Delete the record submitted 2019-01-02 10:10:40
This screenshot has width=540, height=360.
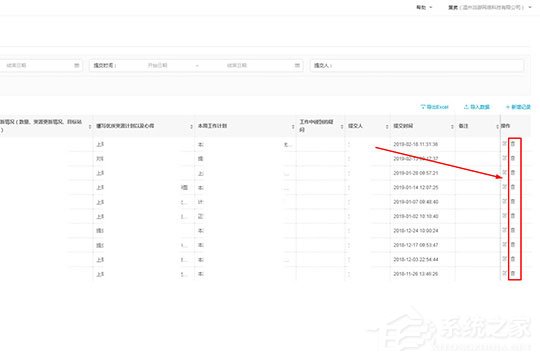coord(513,216)
